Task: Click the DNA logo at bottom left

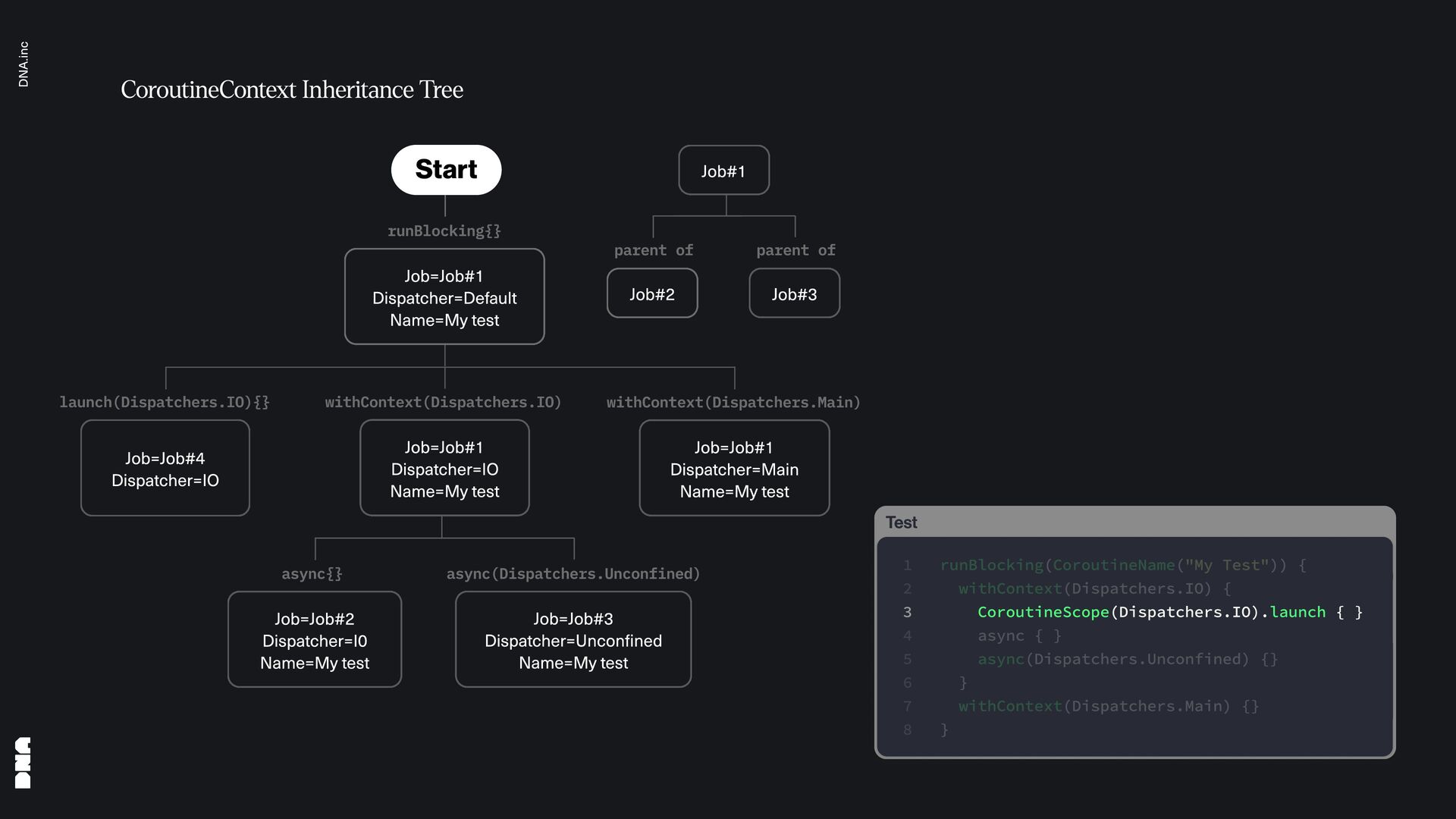Action: click(x=23, y=762)
